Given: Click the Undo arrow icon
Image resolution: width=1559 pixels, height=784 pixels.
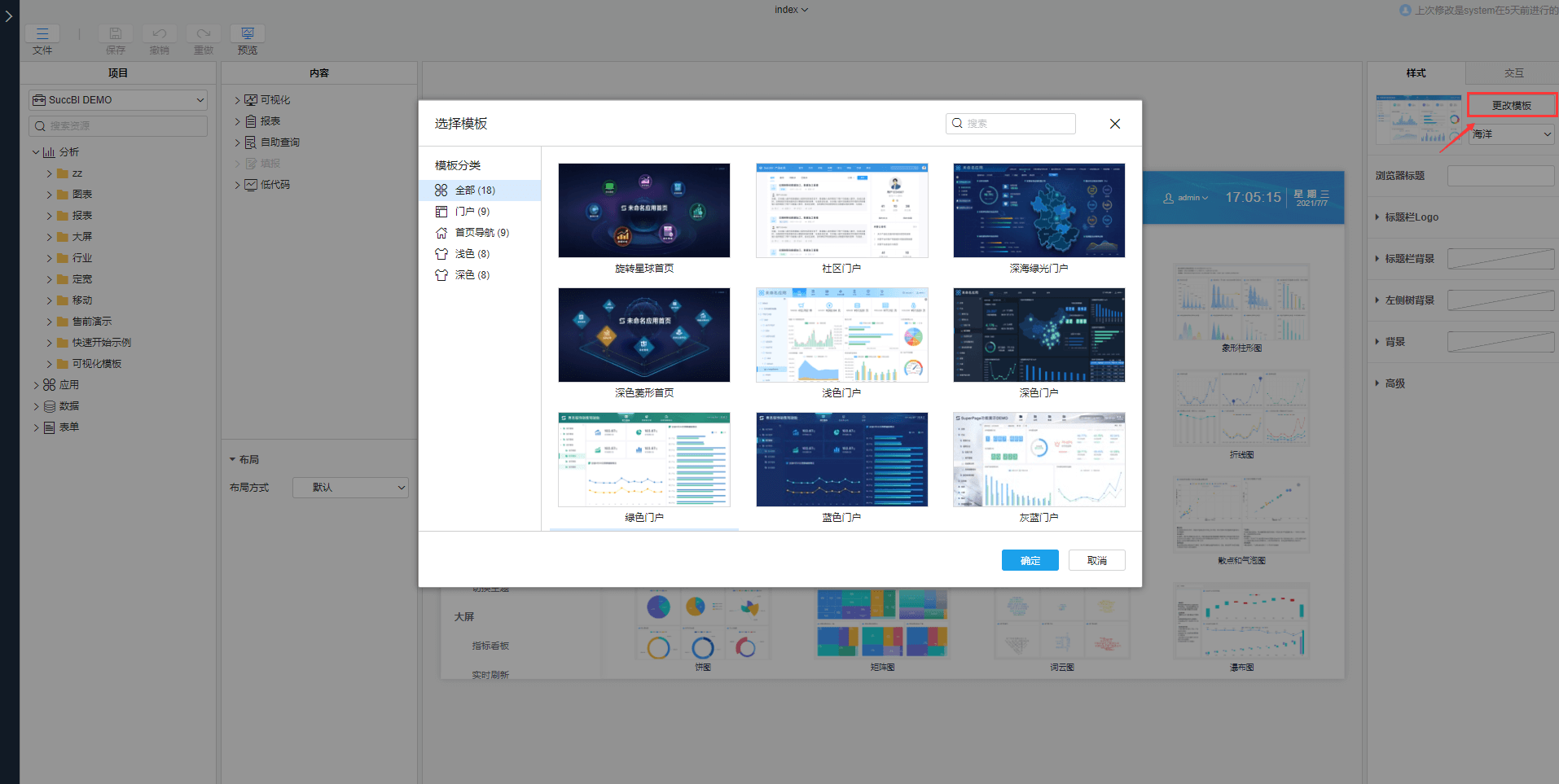Looking at the screenshot, I should click(160, 33).
